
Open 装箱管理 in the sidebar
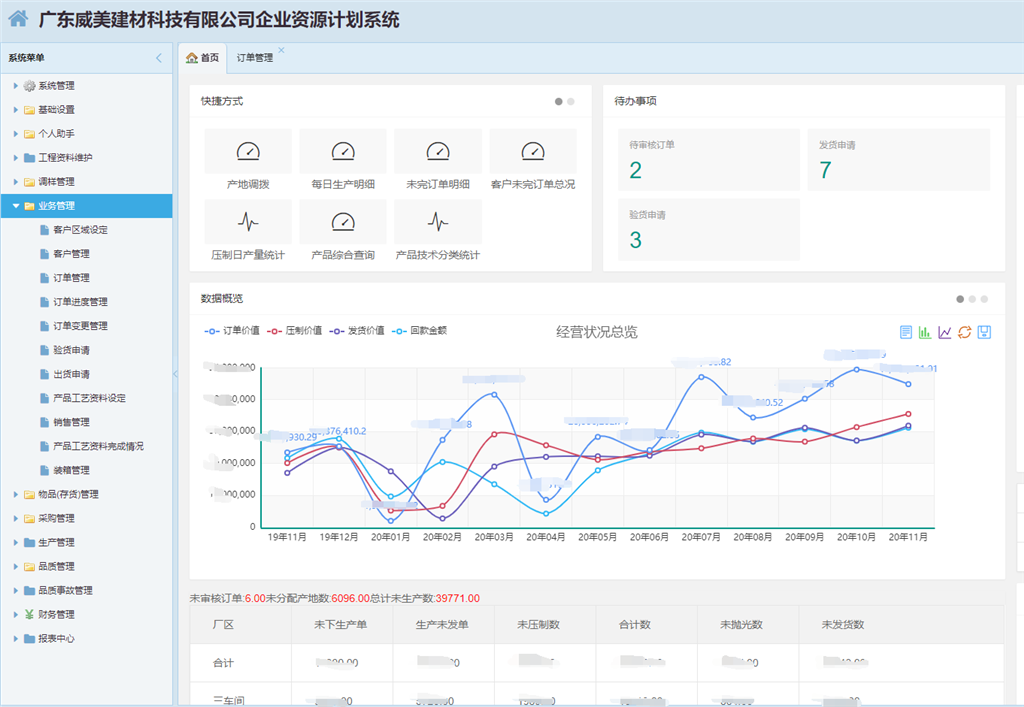(x=71, y=470)
